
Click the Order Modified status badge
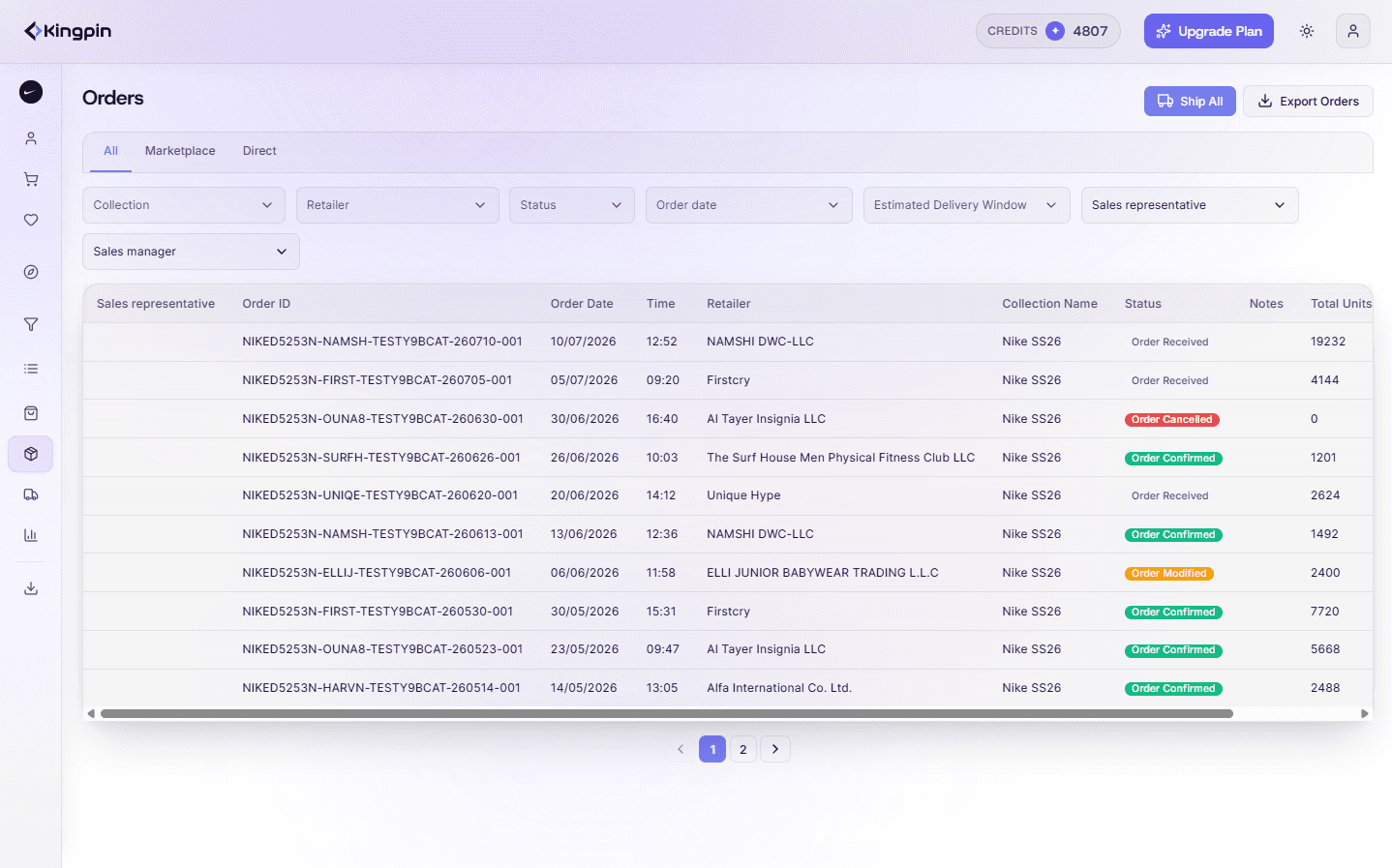point(1169,574)
